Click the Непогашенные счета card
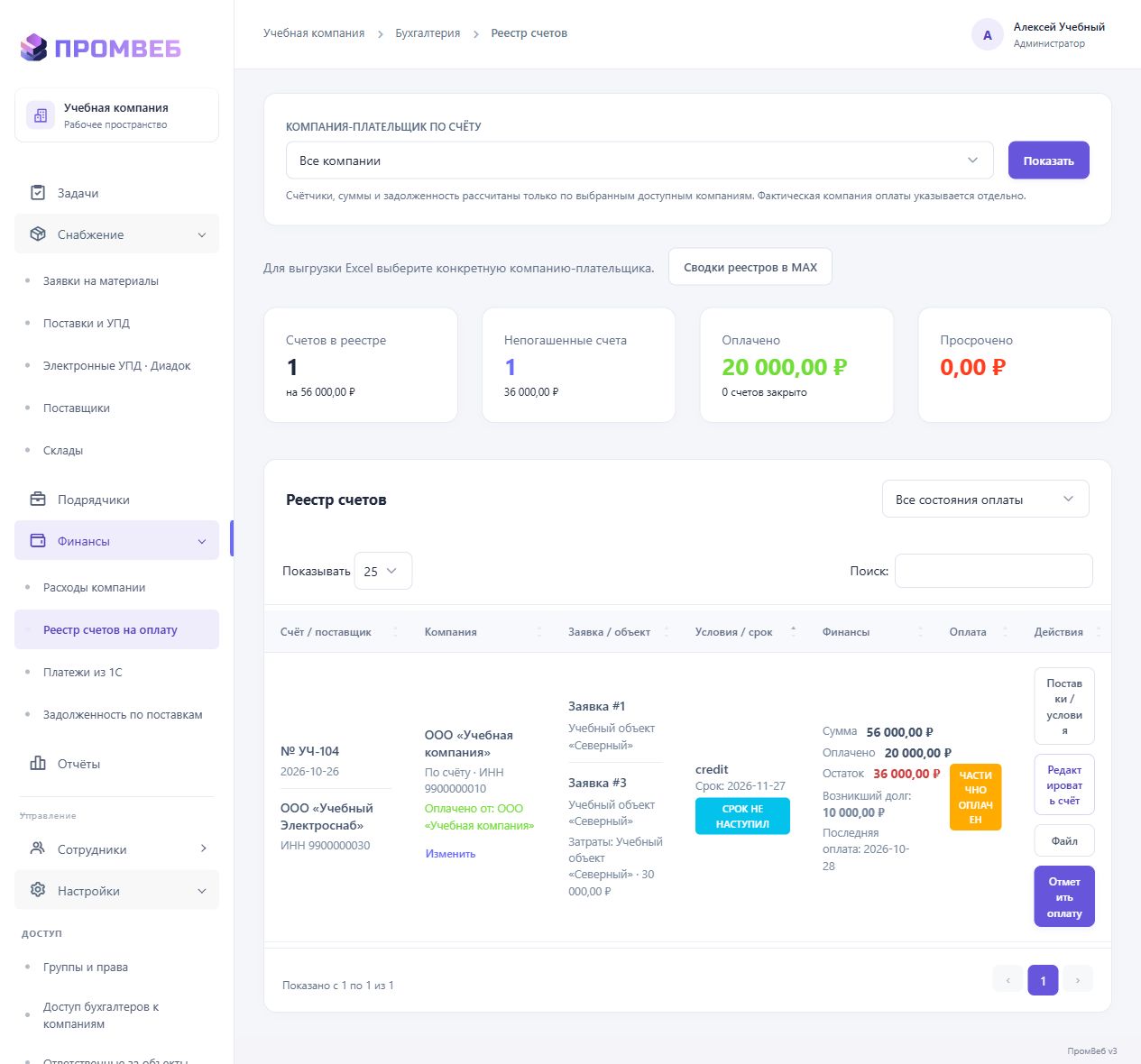Viewport: 1141px width, 1064px height. [579, 365]
